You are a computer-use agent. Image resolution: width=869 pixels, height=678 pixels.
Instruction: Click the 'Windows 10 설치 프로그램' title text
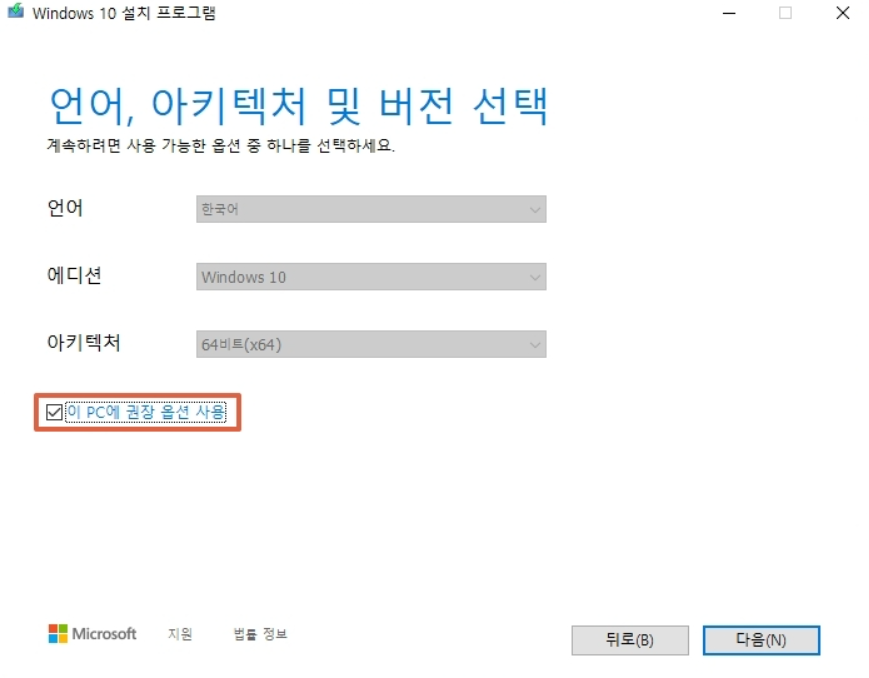click(124, 13)
